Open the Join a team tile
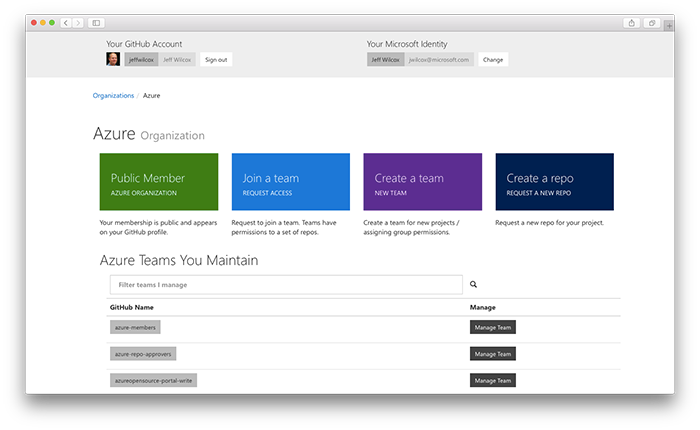 coord(291,182)
